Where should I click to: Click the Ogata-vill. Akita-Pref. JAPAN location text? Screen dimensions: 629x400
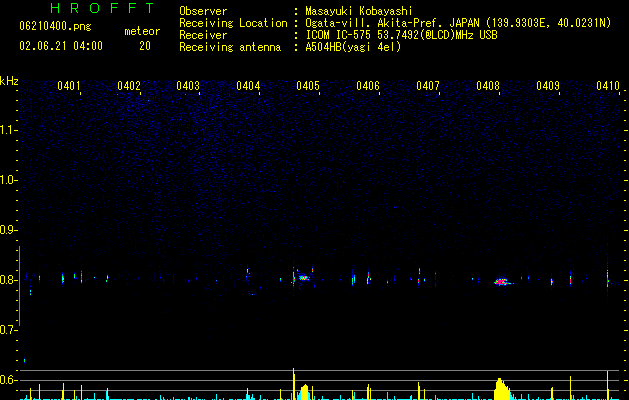(x=458, y=23)
